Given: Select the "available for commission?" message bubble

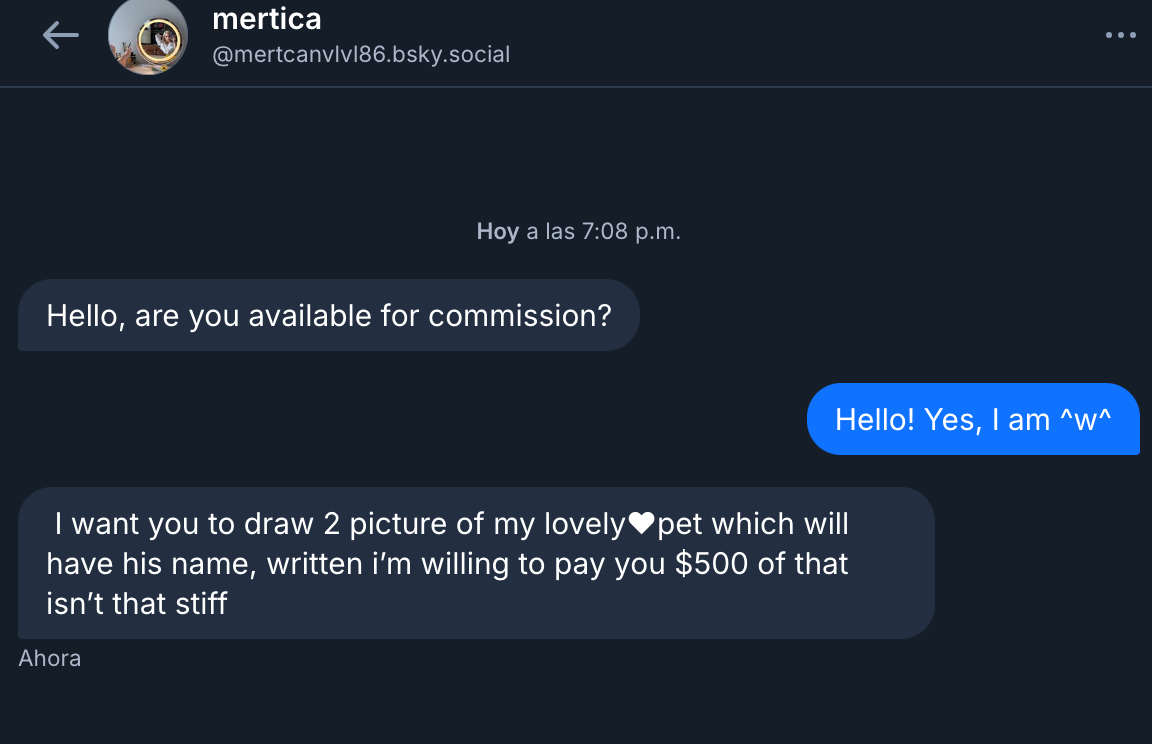Looking at the screenshot, I should coord(328,316).
